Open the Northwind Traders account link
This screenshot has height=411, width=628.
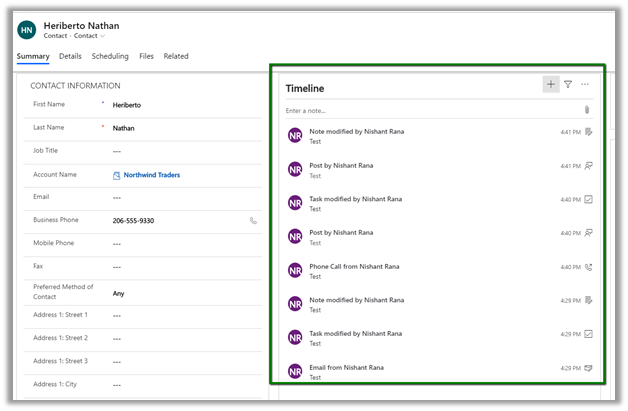[x=151, y=175]
